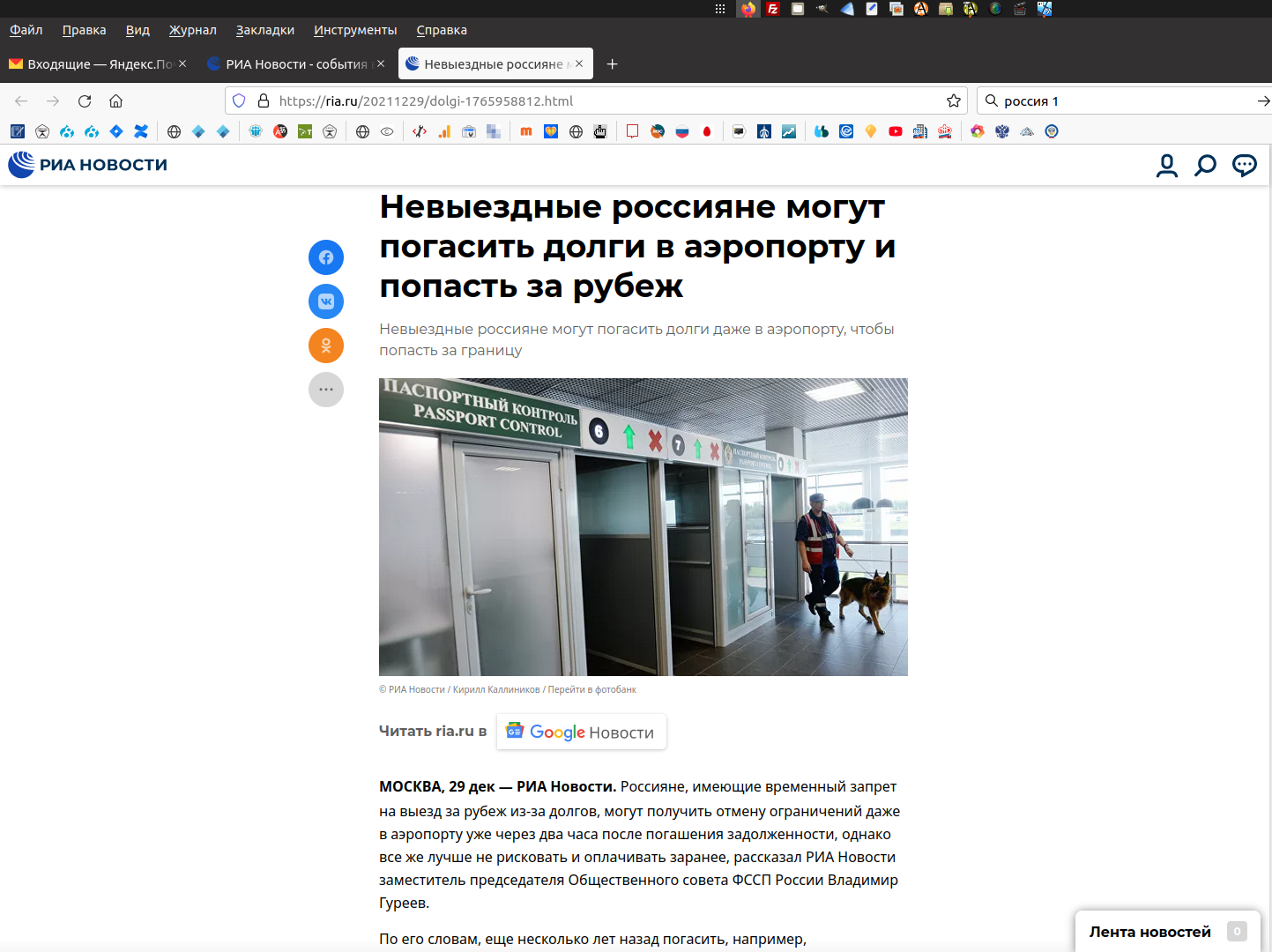The height and width of the screenshot is (952, 1272).
Task: Open the clapperboard video app in panel
Action: (1020, 9)
